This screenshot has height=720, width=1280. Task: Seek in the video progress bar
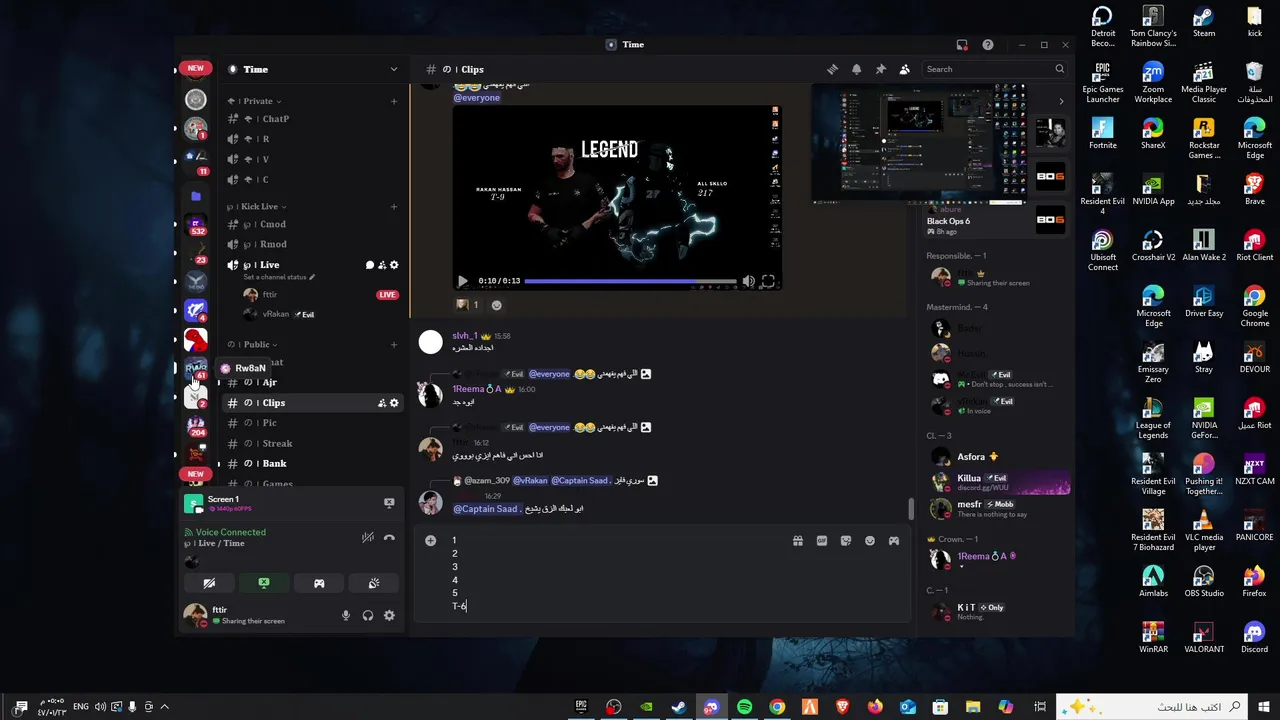coord(630,282)
